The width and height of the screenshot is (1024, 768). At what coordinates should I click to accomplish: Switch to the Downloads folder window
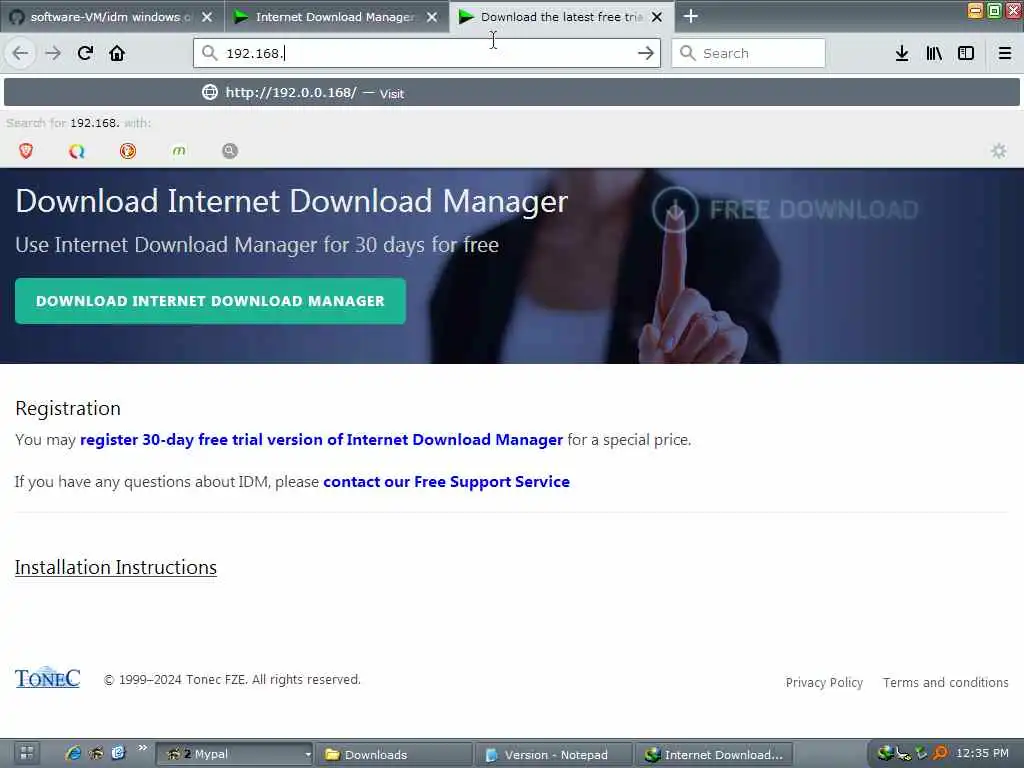tap(394, 754)
